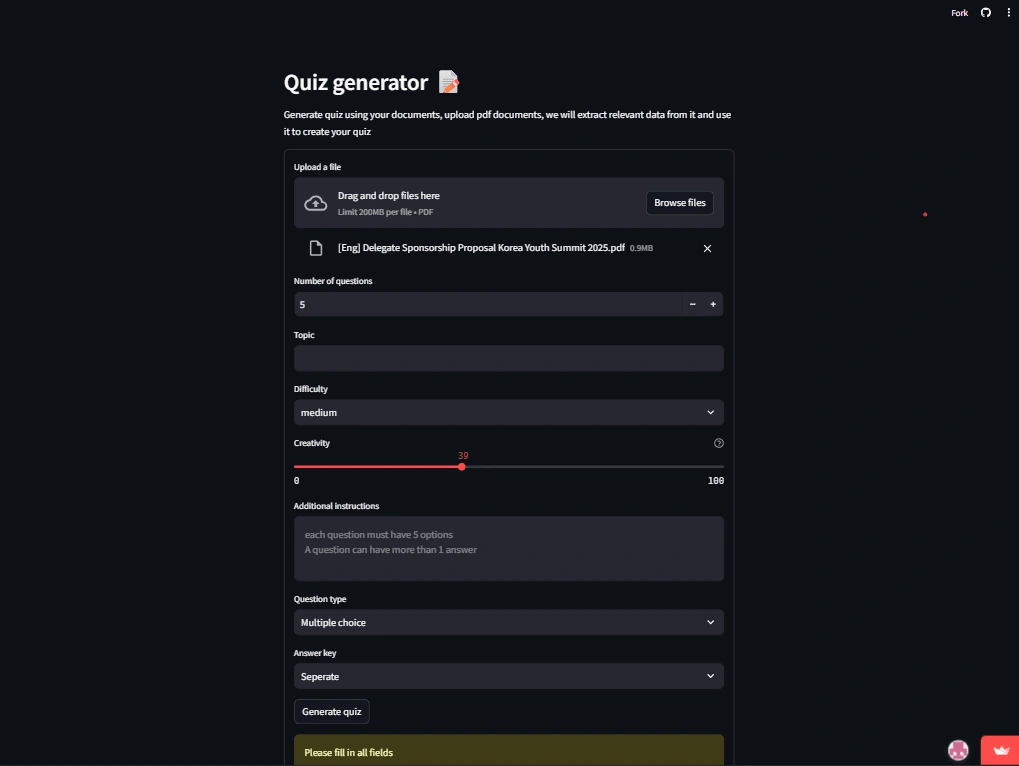Open the app creator avatar
Screen dimensions: 1019x766
point(958,750)
